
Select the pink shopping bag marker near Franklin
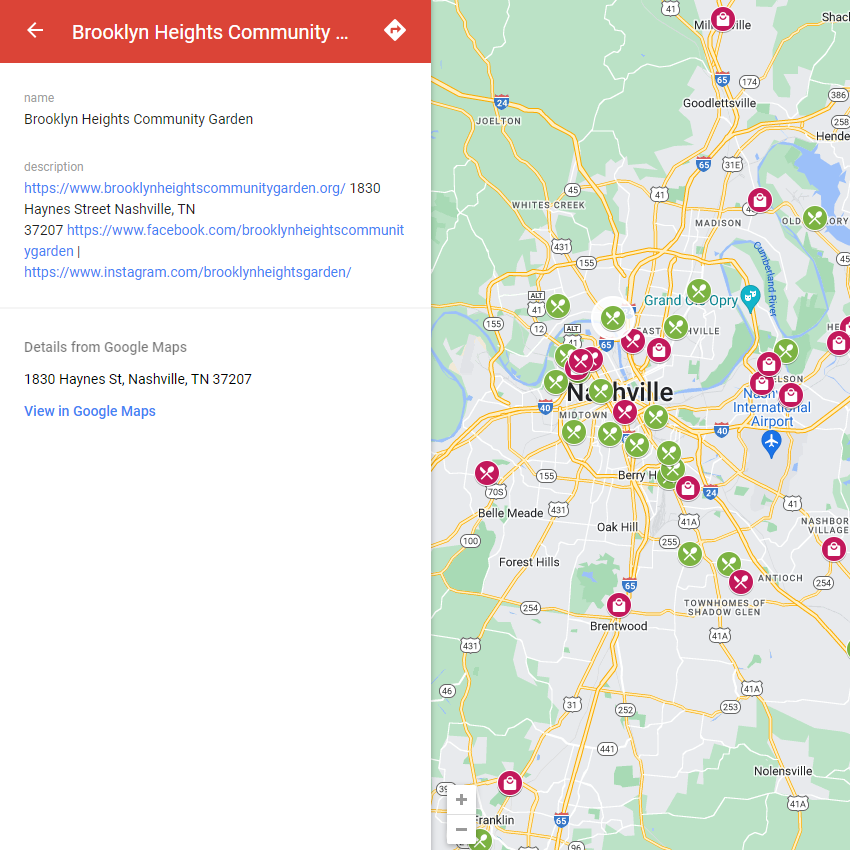click(510, 783)
